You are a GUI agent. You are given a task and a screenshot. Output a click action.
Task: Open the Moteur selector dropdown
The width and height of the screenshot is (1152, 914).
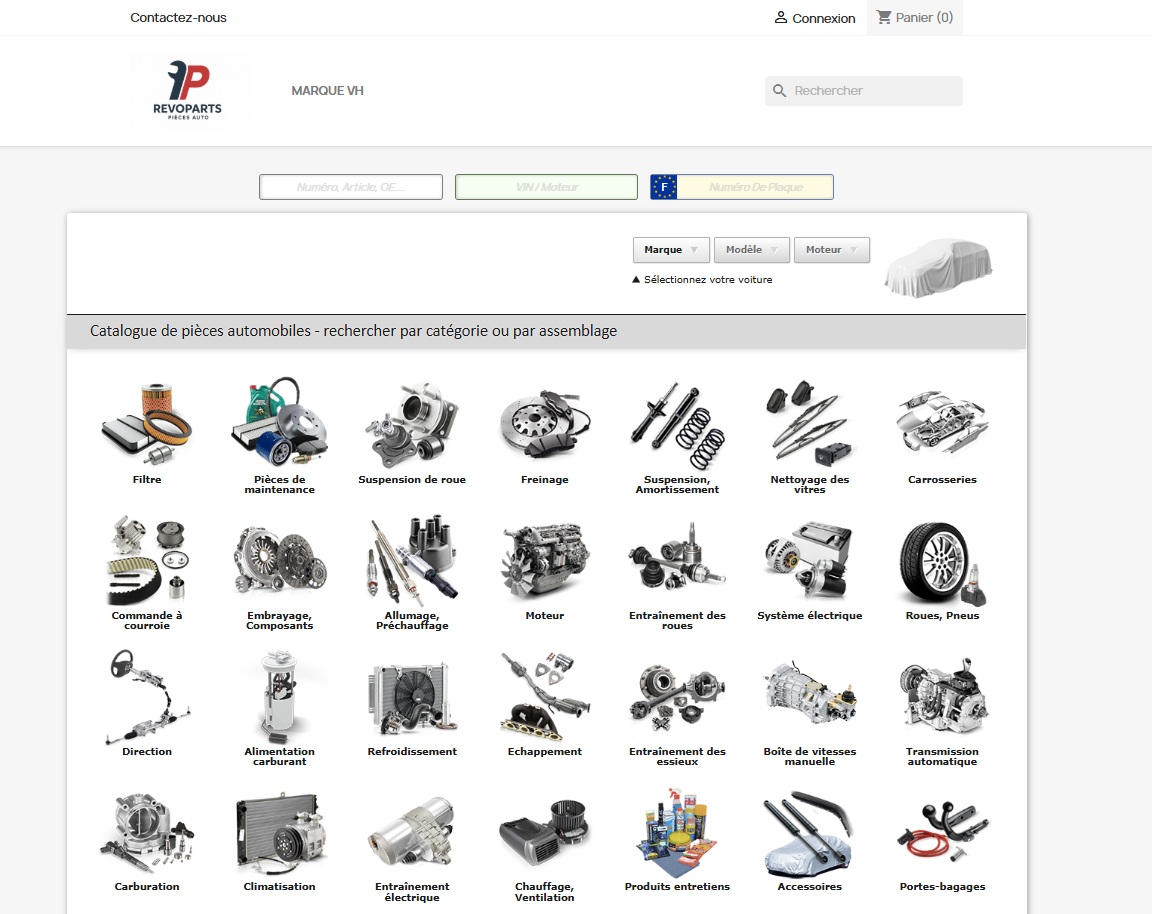click(x=831, y=249)
